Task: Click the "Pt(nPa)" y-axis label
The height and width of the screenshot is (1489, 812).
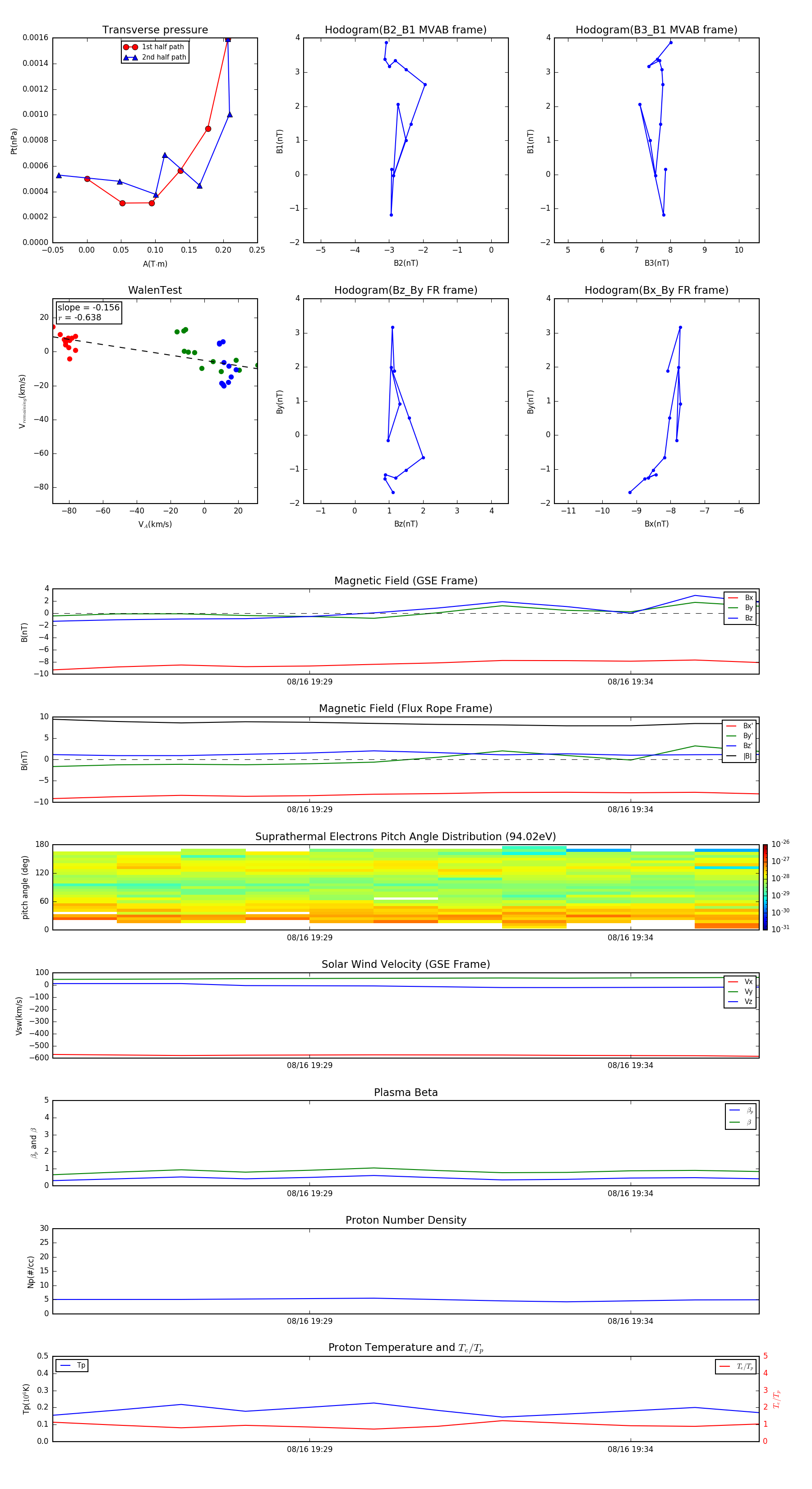Action: [14, 141]
